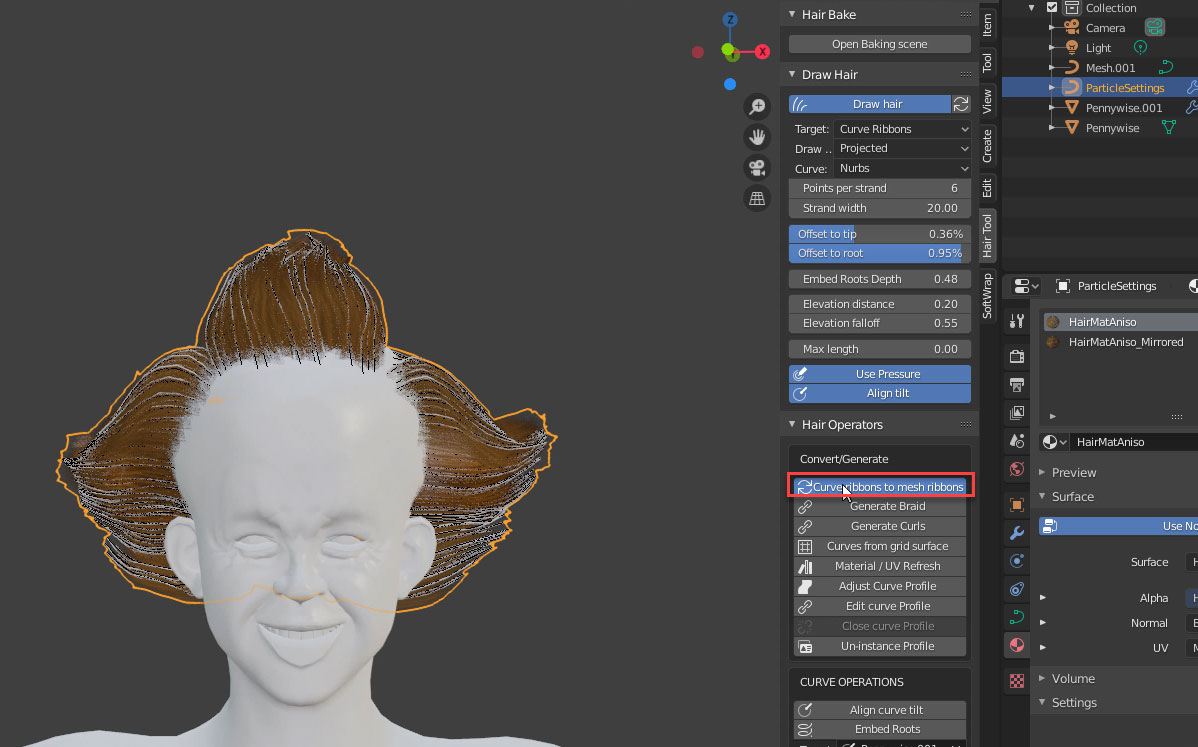
Task: Open the Render properties tab icon
Action: pyautogui.click(x=1017, y=357)
